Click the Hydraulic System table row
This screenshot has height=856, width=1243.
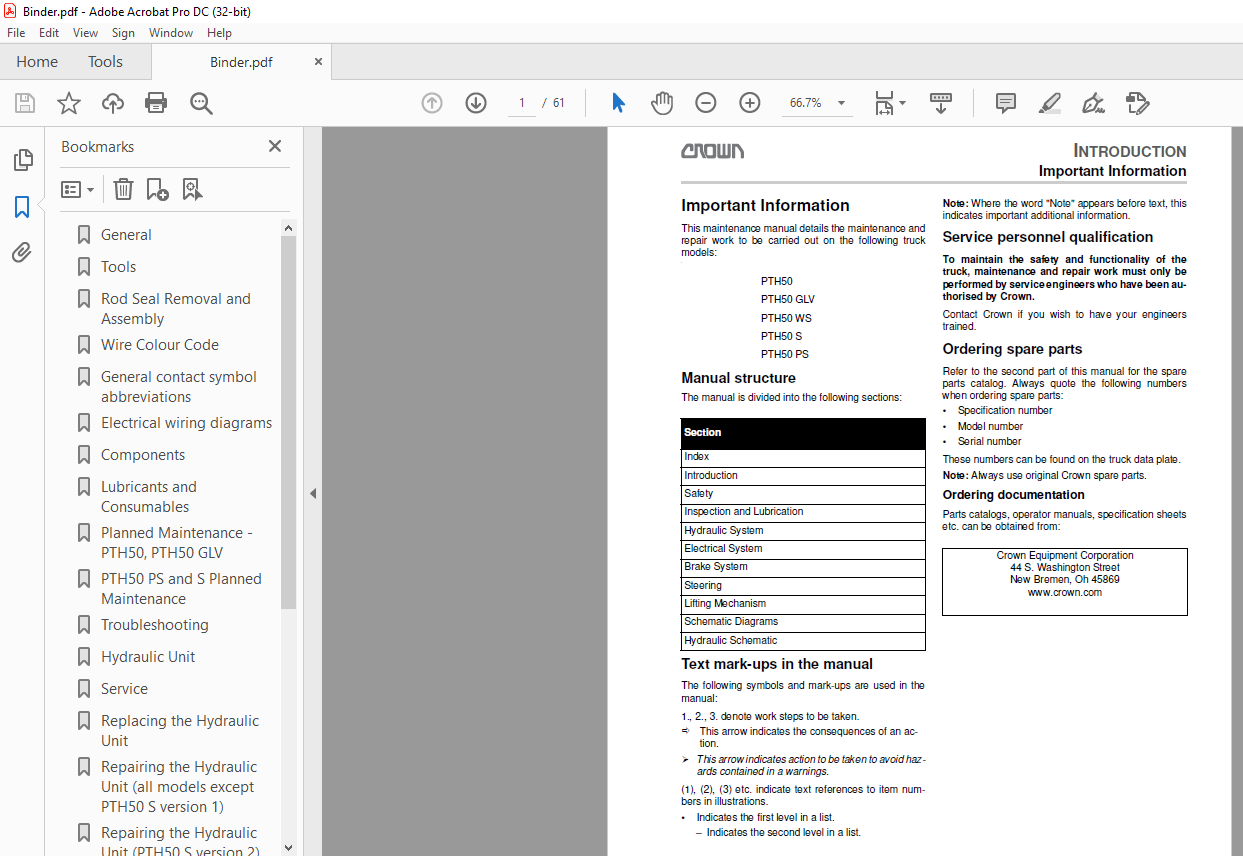click(x=803, y=531)
